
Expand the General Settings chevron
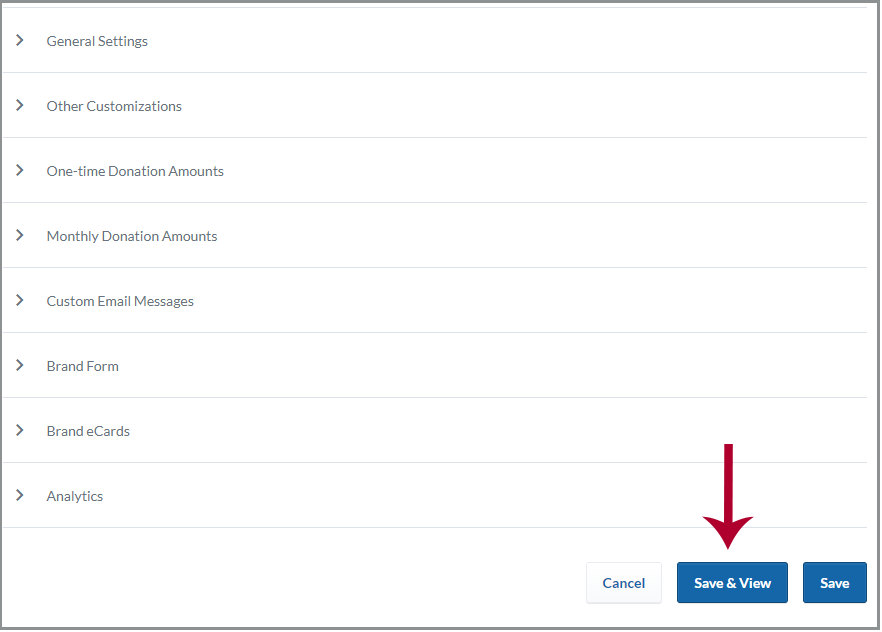click(x=19, y=41)
